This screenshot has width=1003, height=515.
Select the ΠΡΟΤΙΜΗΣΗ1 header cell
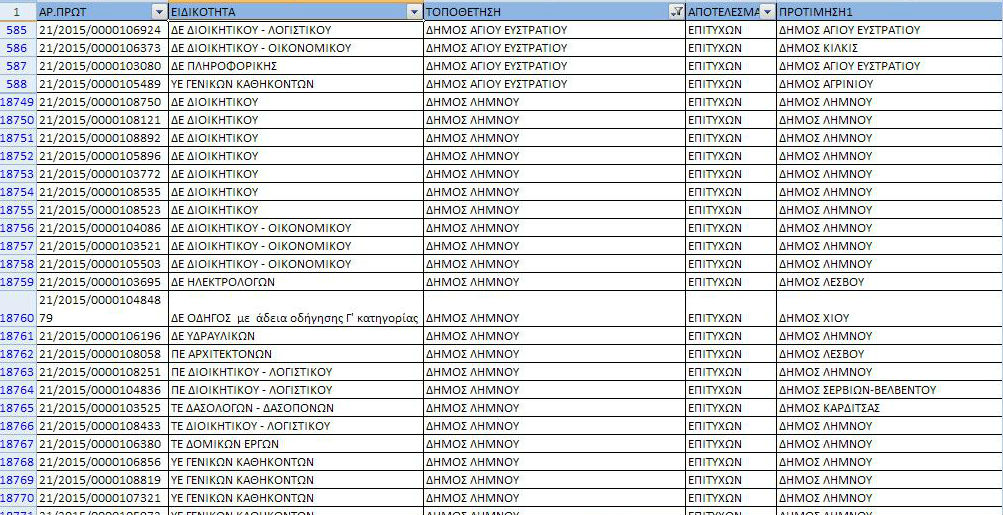888,11
